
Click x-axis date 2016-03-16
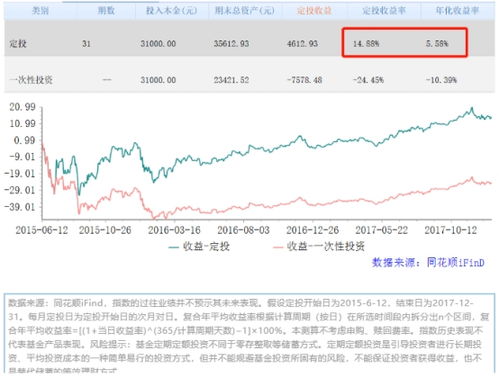click(x=174, y=230)
